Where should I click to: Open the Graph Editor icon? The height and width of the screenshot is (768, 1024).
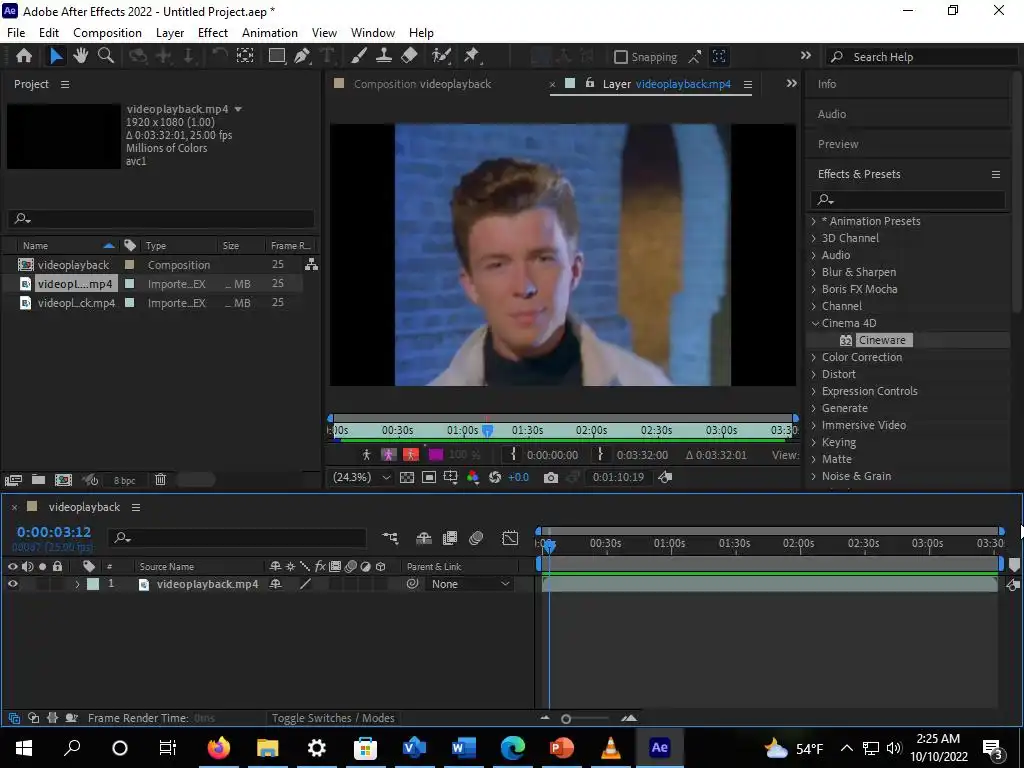(509, 538)
